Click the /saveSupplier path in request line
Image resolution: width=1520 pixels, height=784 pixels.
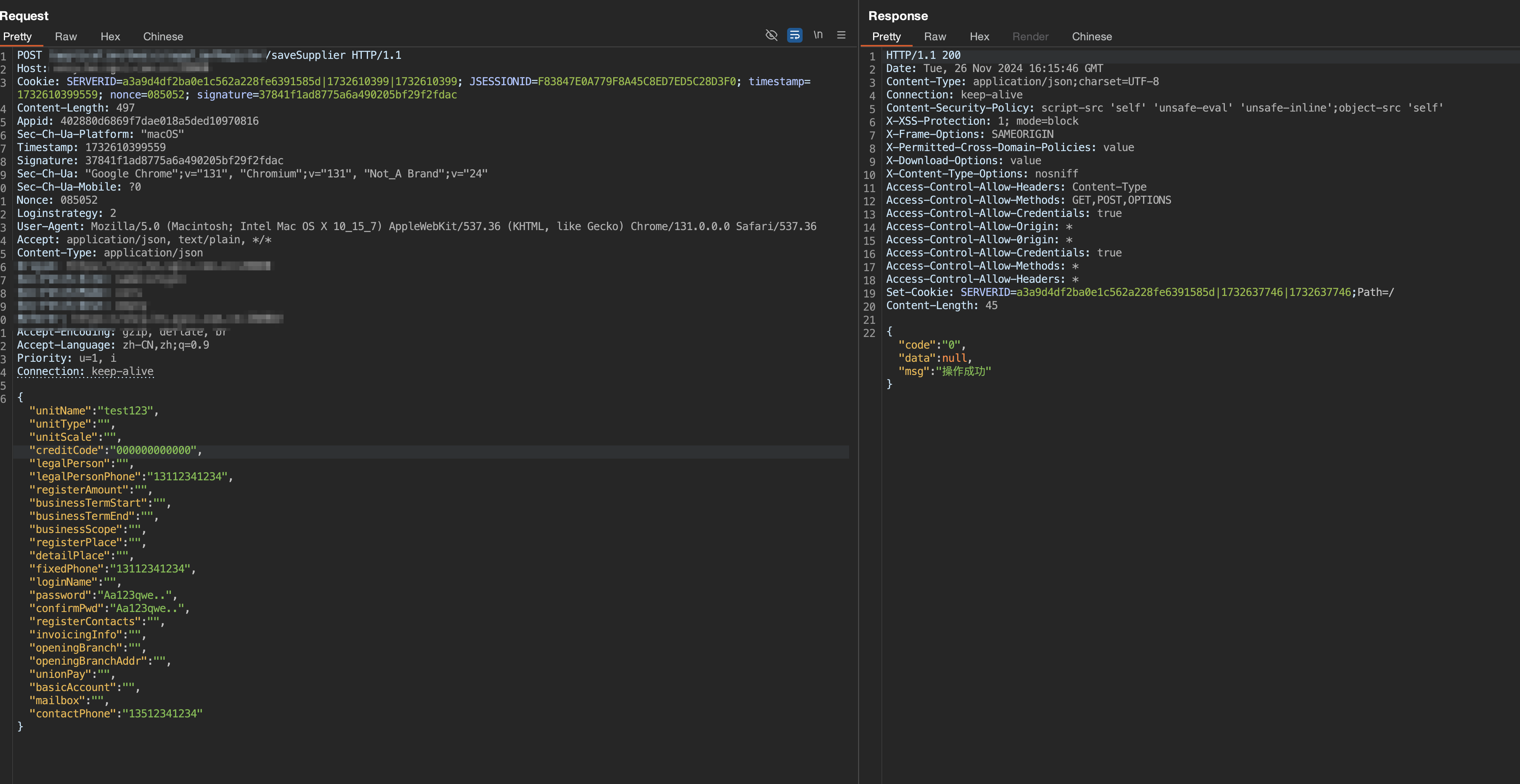pos(305,55)
